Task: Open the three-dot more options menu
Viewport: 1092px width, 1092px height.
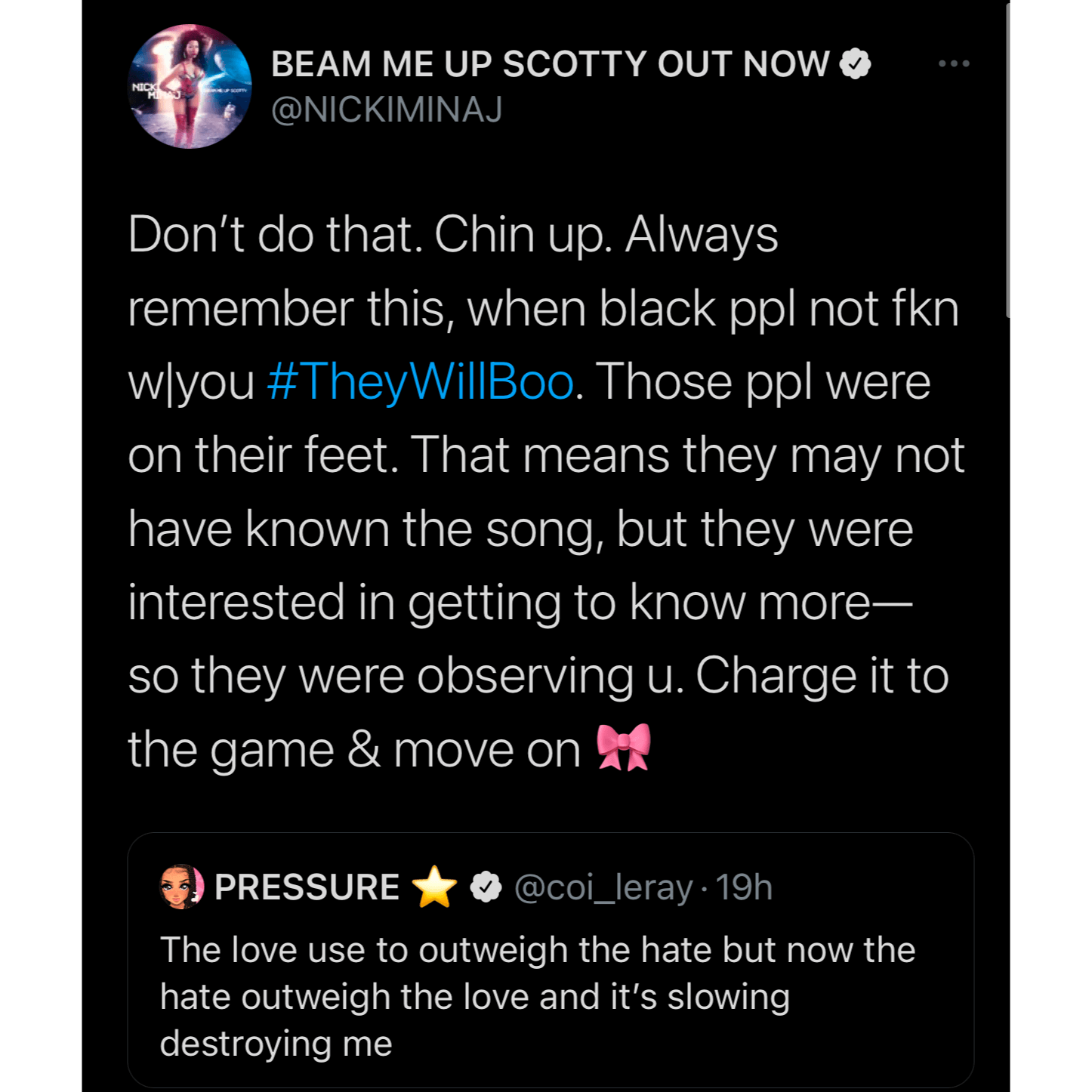Action: (954, 64)
